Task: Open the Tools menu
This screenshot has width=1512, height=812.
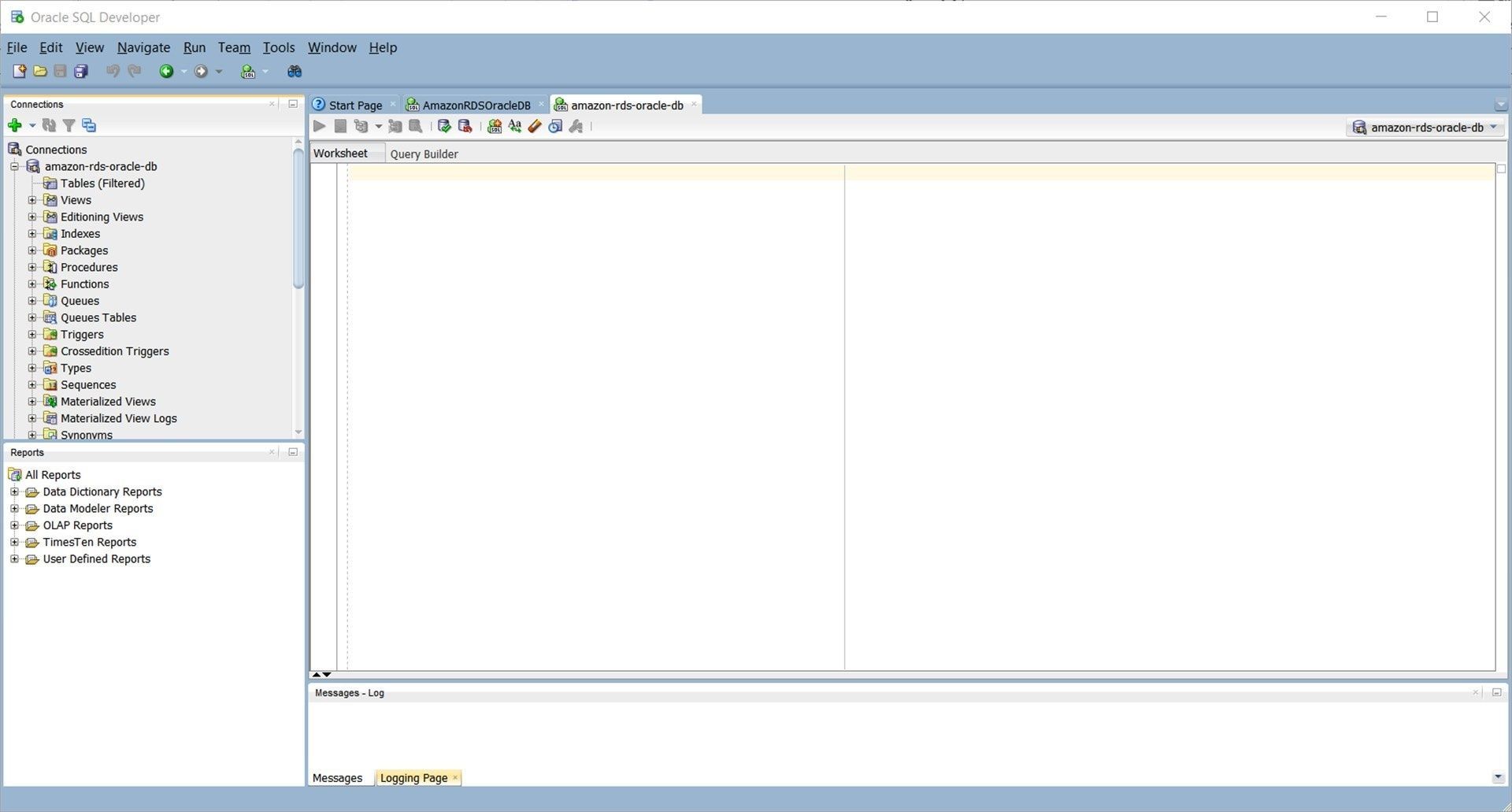Action: tap(279, 47)
